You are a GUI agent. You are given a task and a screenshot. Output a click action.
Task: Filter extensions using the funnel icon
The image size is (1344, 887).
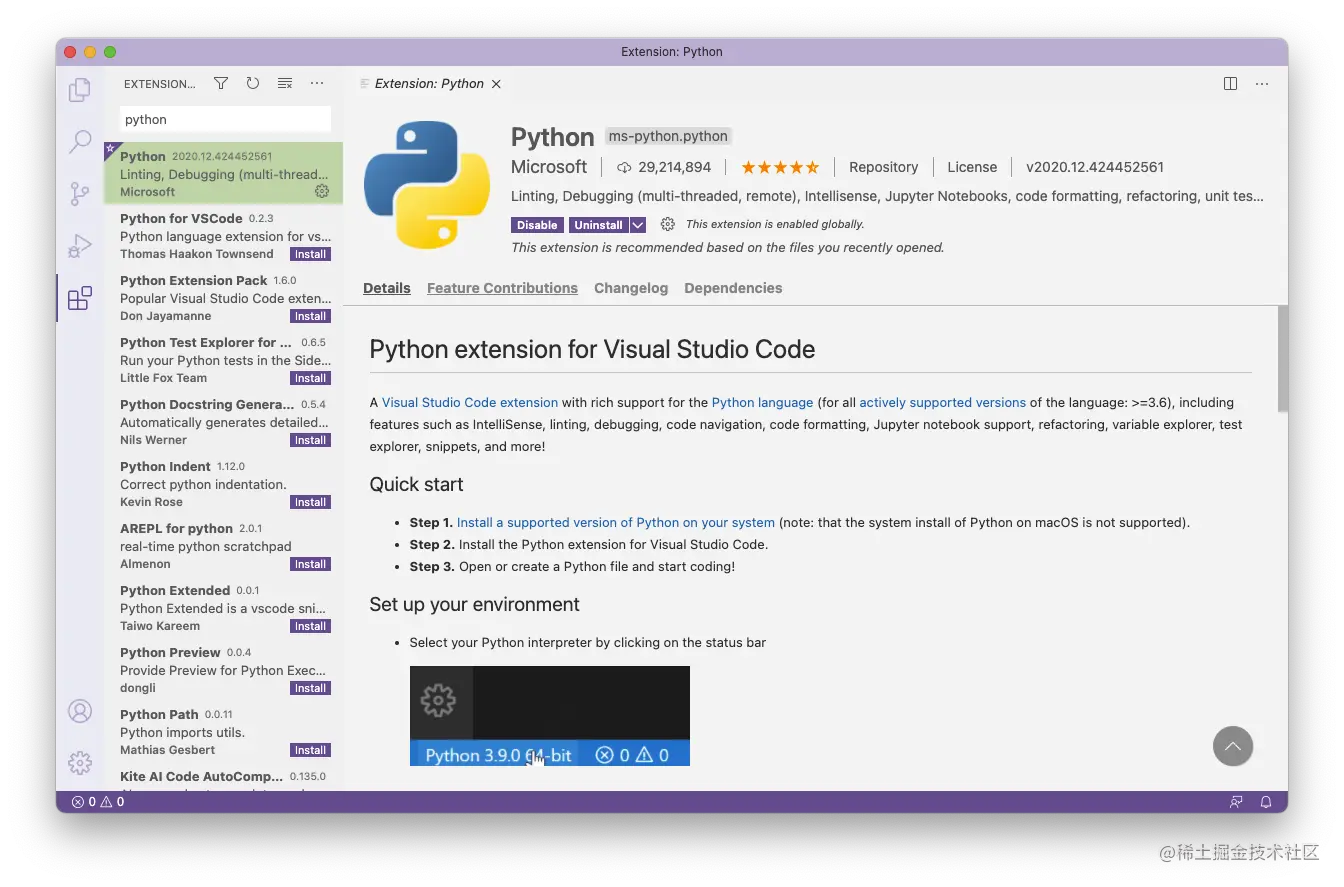[221, 84]
